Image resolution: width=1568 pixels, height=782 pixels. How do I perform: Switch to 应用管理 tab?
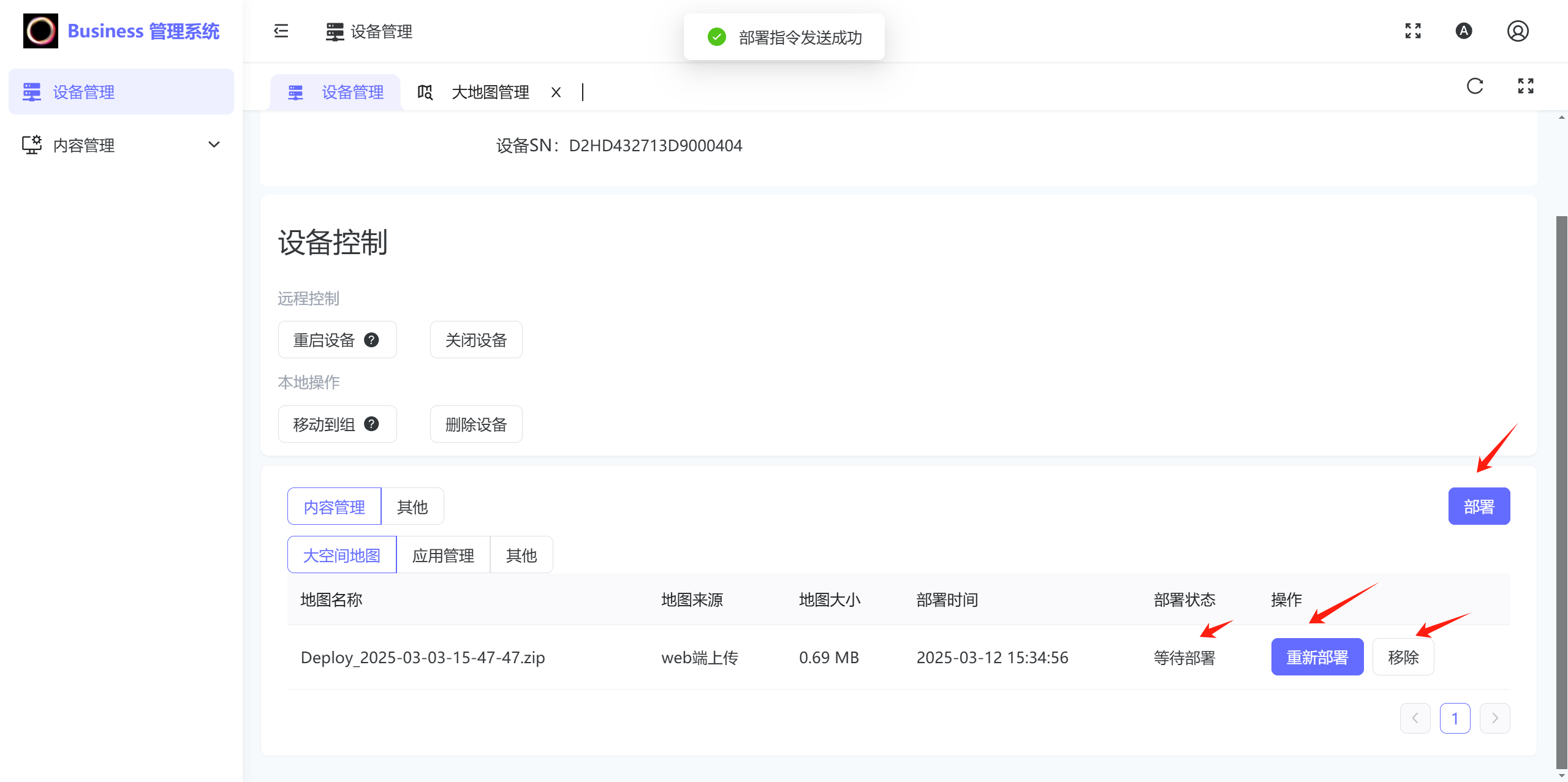(443, 555)
